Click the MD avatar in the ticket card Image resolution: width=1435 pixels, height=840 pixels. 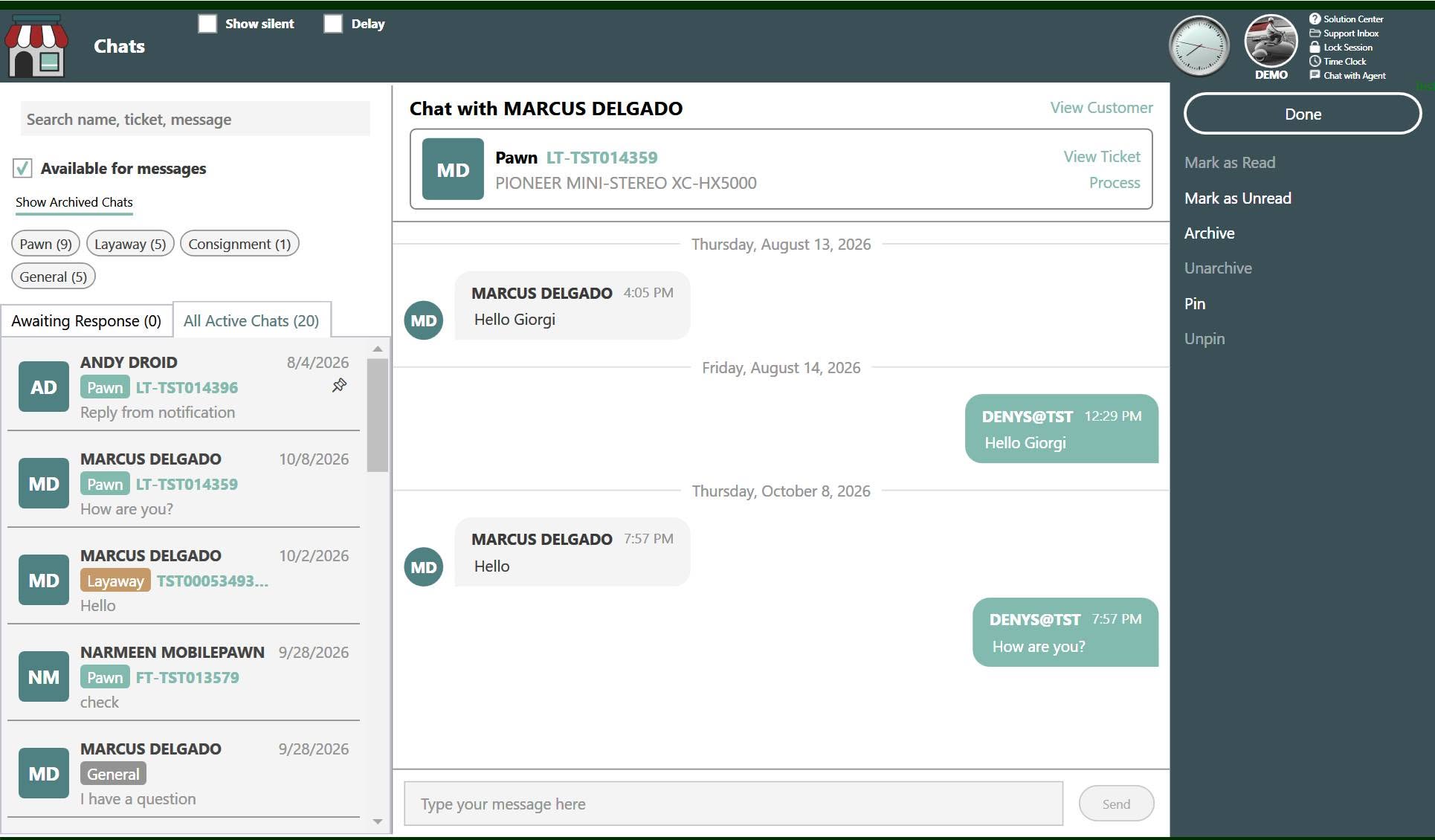coord(453,169)
